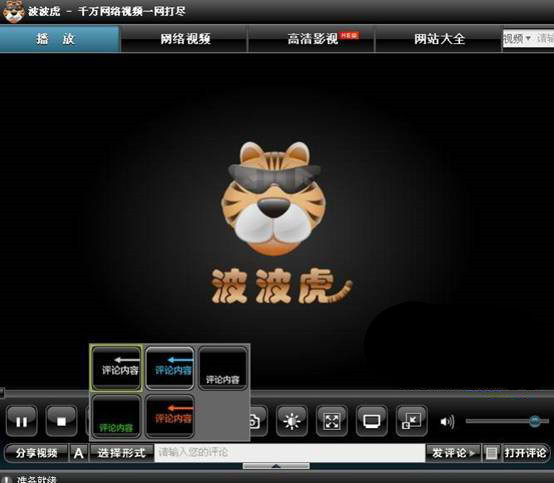
Task: Click the fullscreen expand arrows icon
Action: [x=332, y=421]
